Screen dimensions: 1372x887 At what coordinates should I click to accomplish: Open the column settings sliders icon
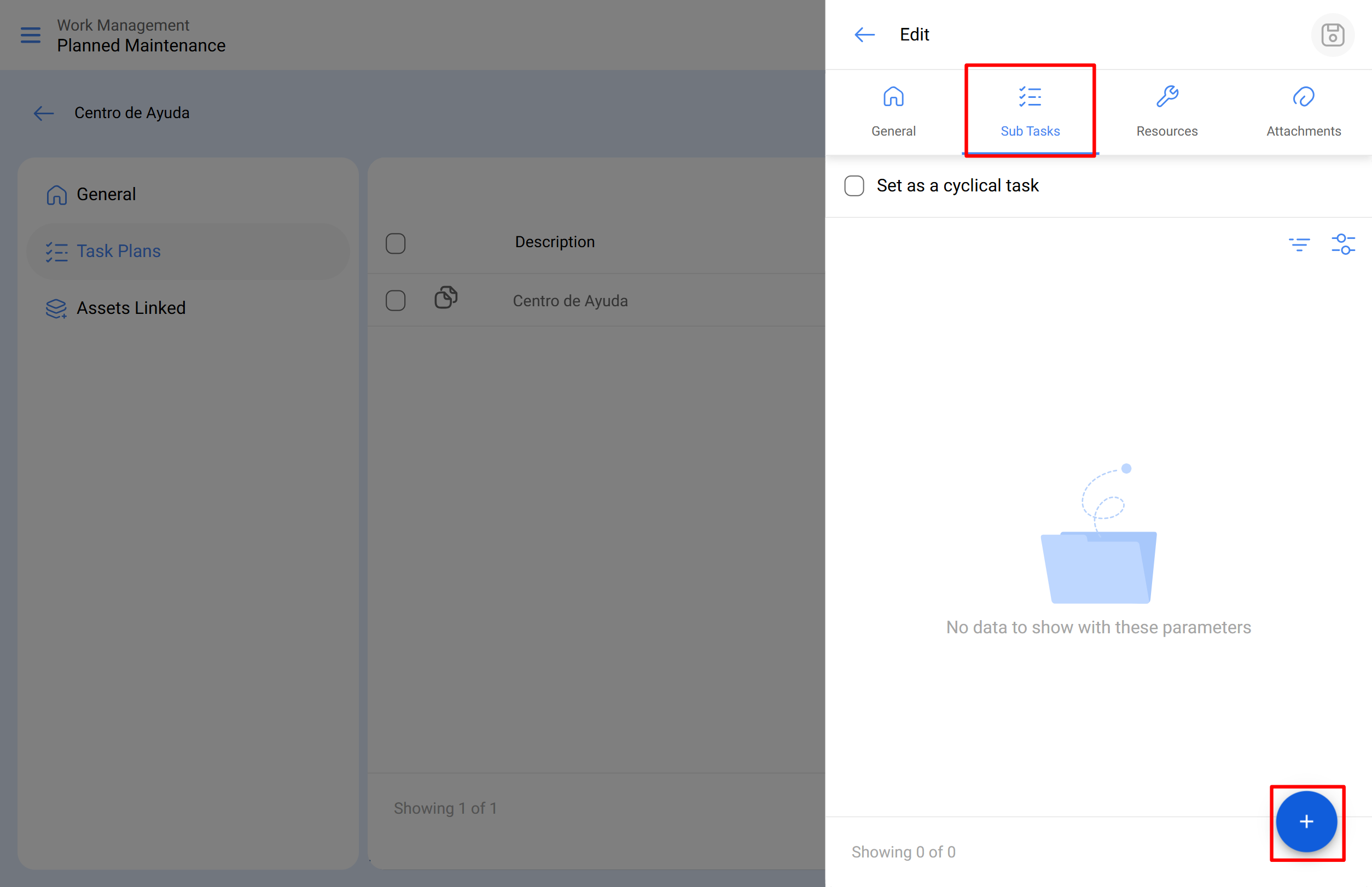(1343, 244)
